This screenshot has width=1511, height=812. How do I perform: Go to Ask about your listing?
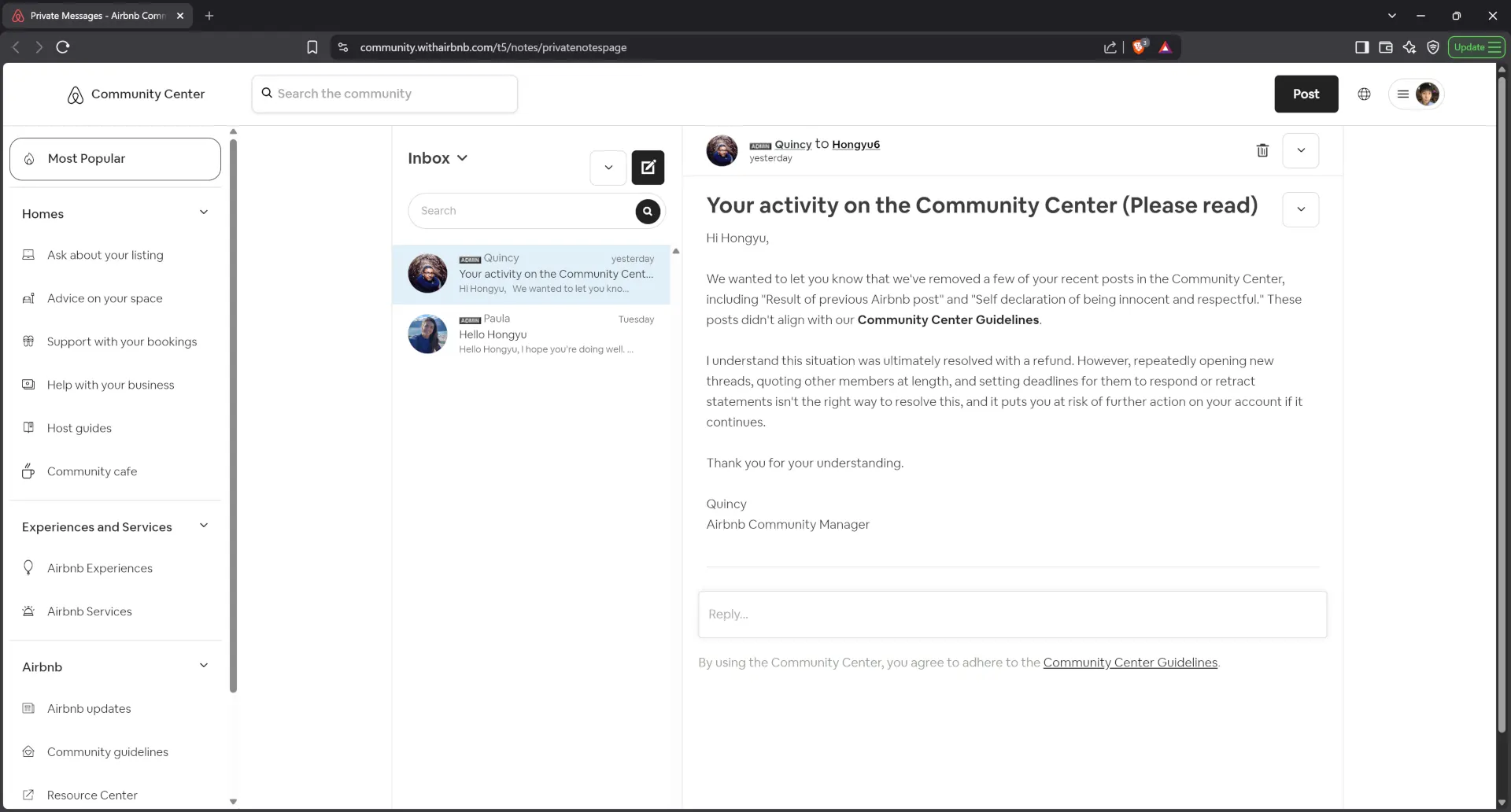[x=105, y=255]
